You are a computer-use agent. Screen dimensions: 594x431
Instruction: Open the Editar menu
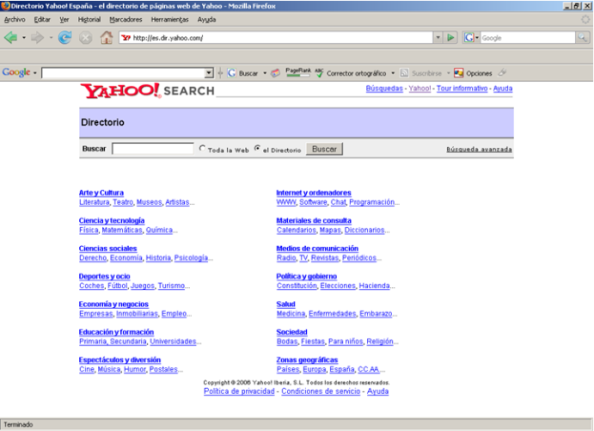(42, 20)
